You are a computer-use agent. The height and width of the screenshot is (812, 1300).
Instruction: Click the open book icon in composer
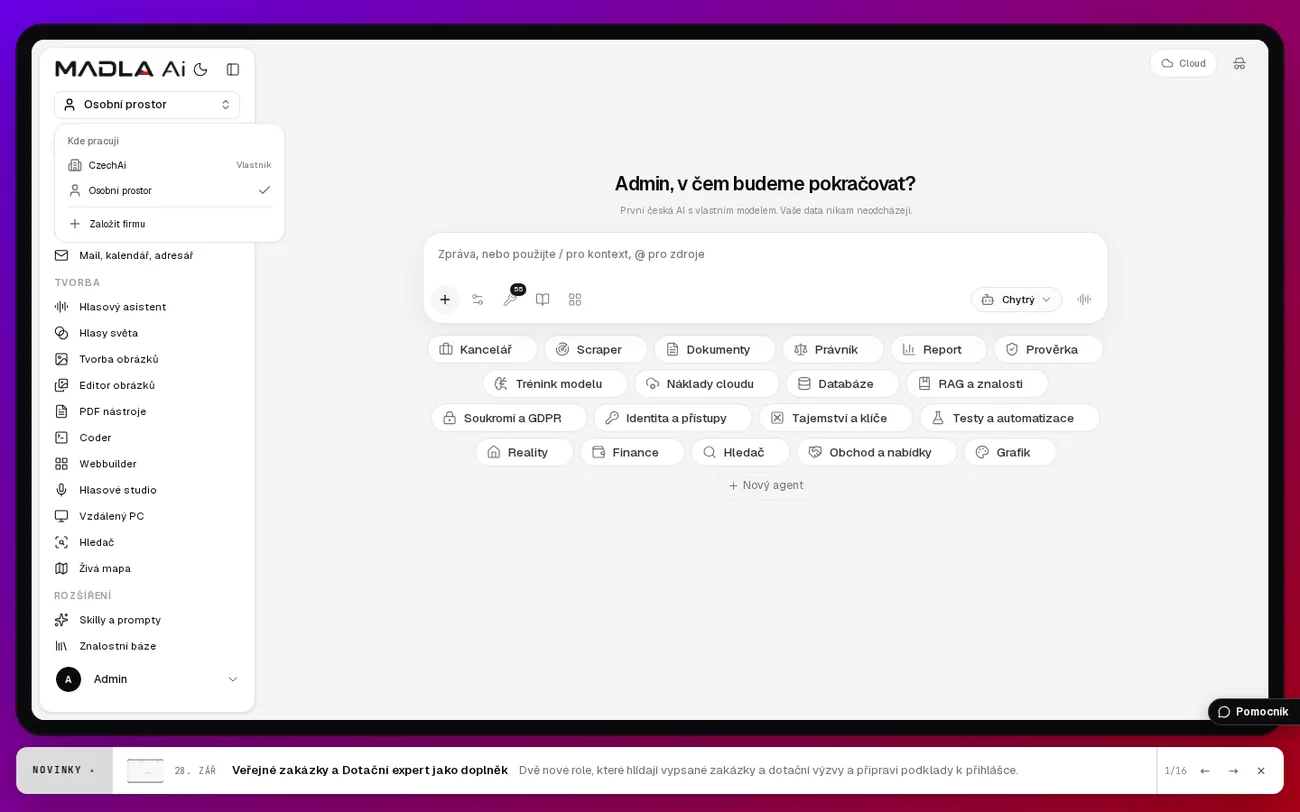[543, 299]
